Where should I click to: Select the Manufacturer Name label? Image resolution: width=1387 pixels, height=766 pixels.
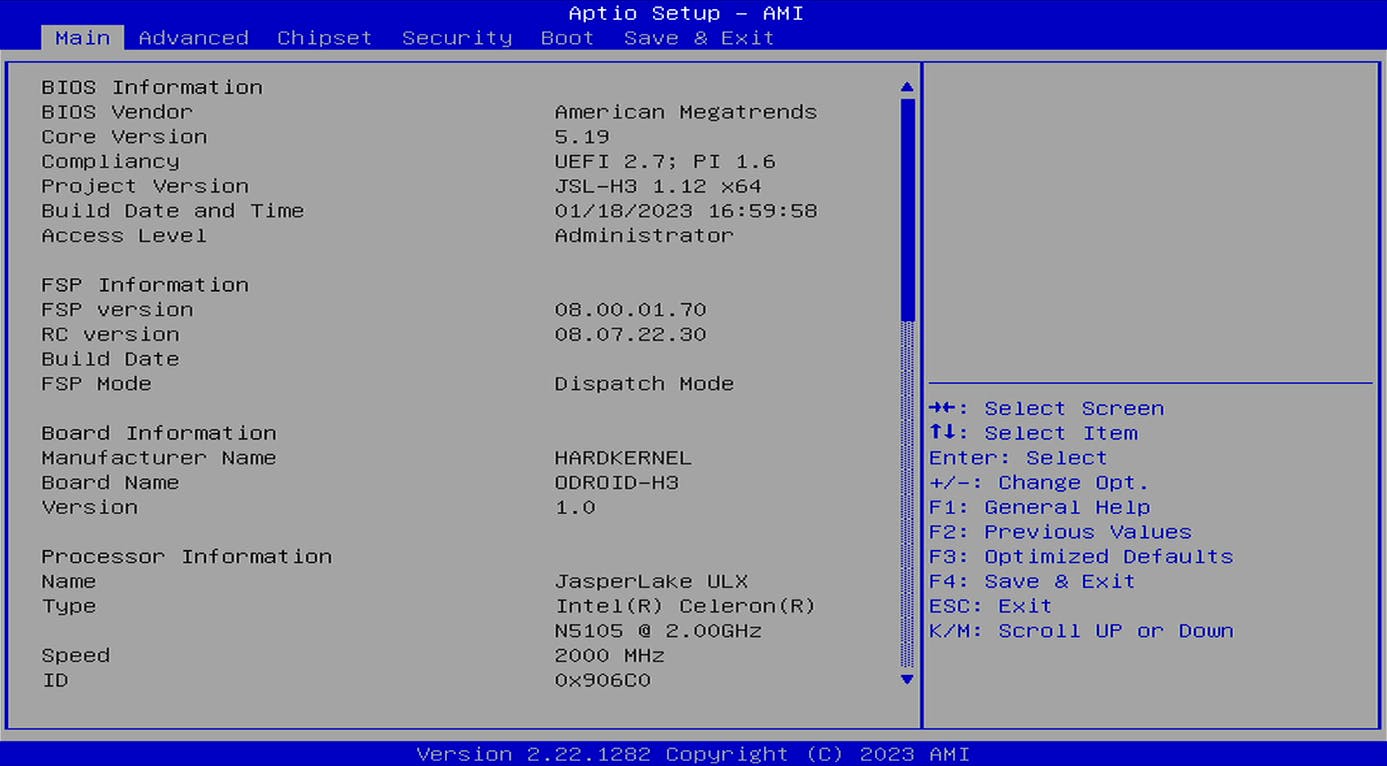158,458
